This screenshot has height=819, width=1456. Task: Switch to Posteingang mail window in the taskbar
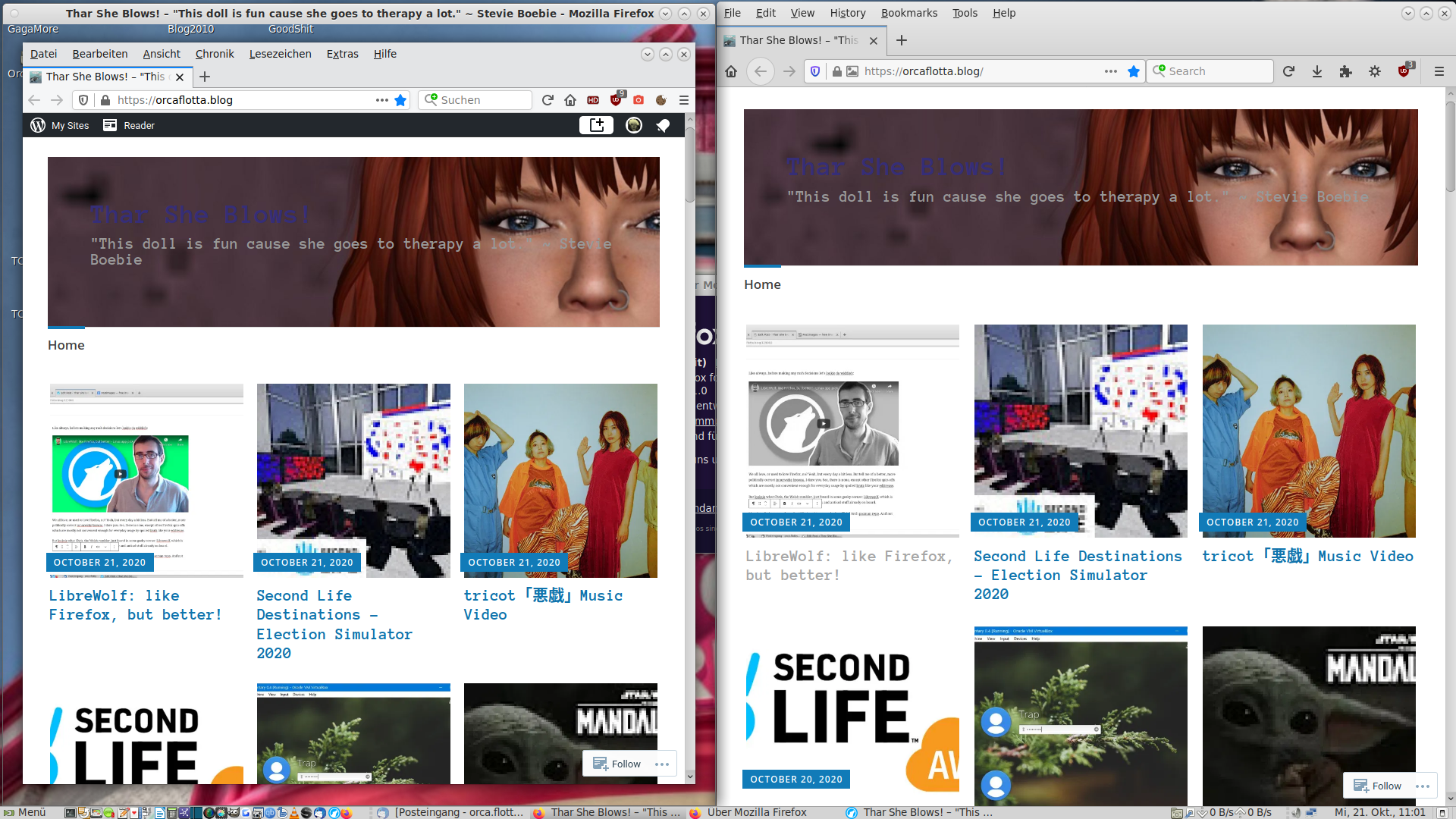450,812
